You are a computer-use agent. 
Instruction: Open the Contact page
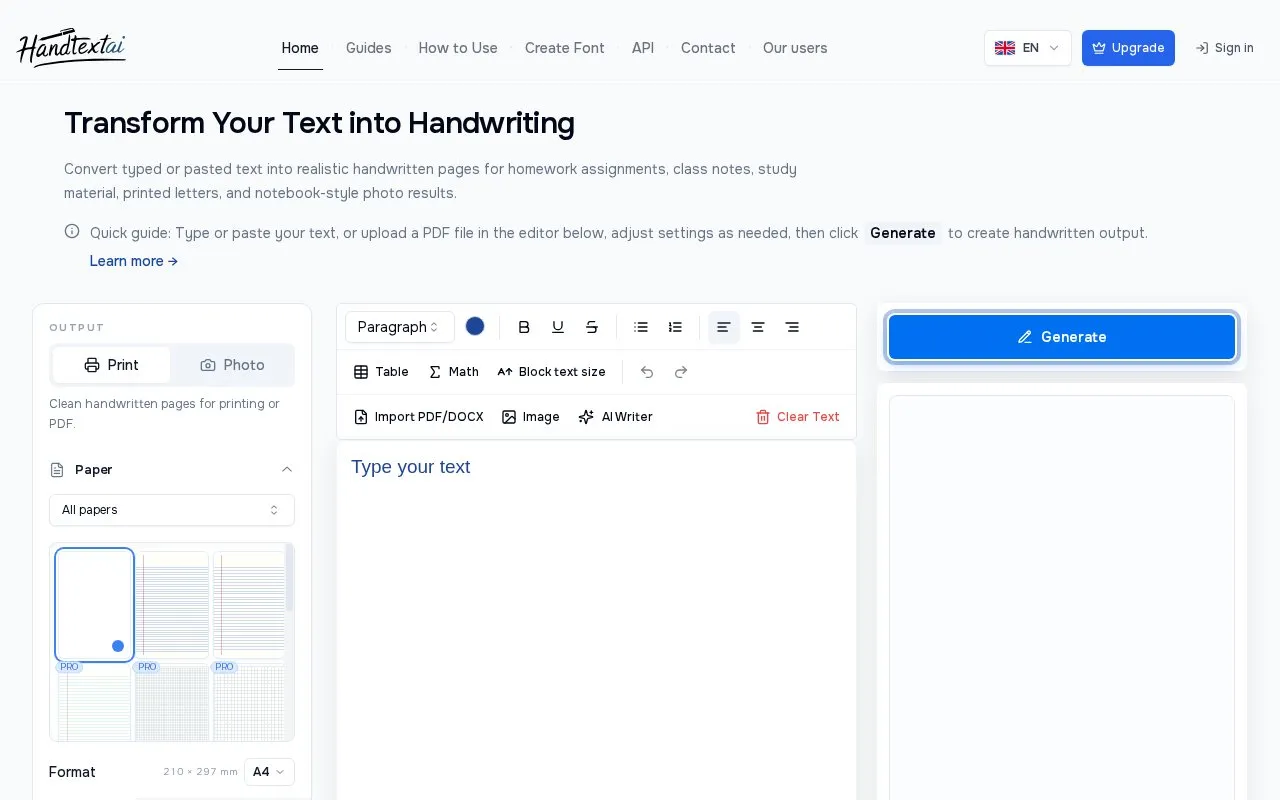click(708, 48)
